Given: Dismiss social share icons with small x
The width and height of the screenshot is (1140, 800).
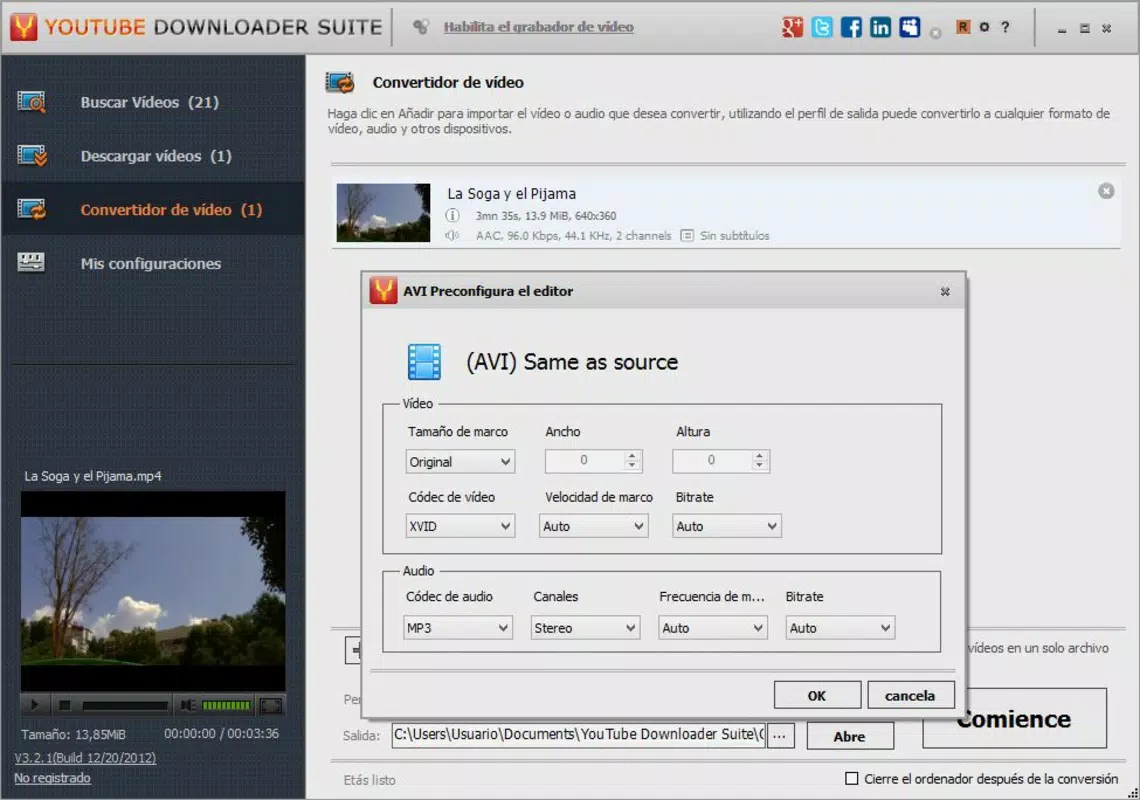Looking at the screenshot, I should pos(936,33).
